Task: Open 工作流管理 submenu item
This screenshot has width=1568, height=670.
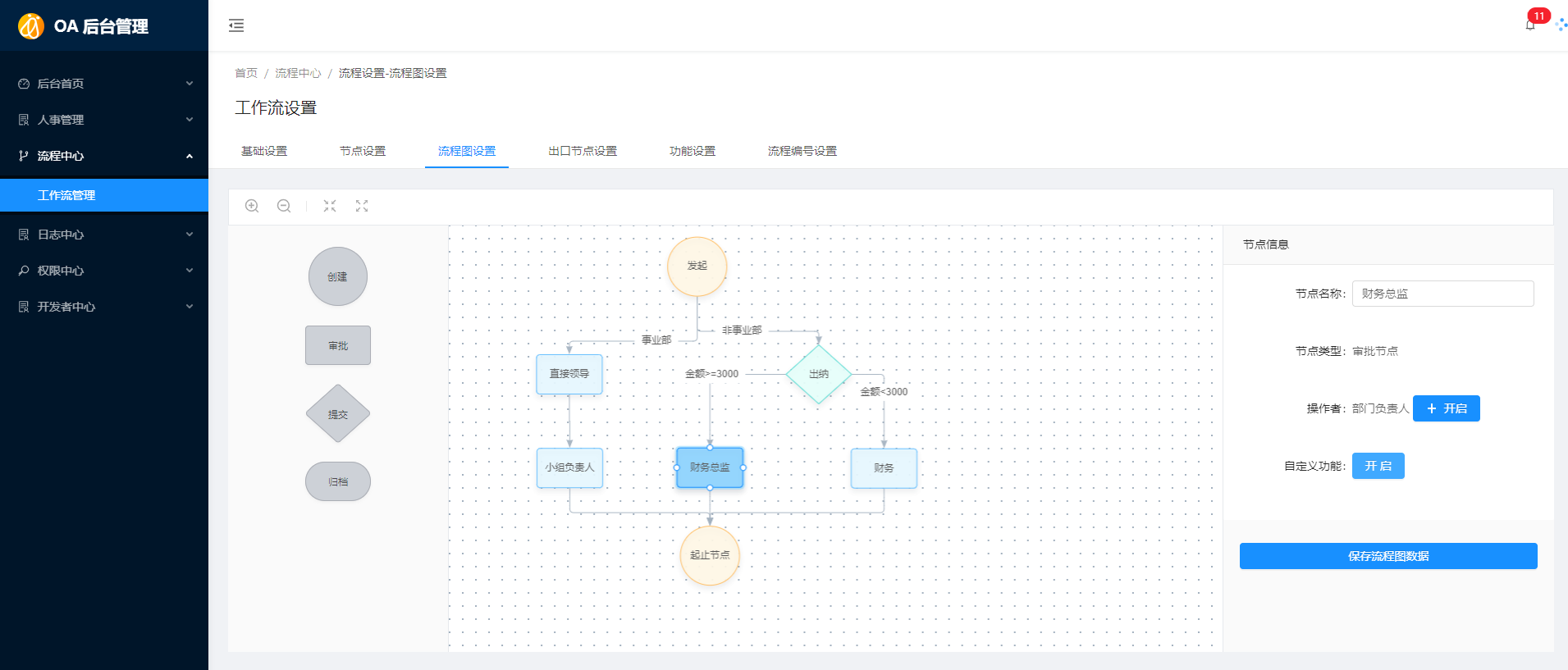Action: coord(104,195)
